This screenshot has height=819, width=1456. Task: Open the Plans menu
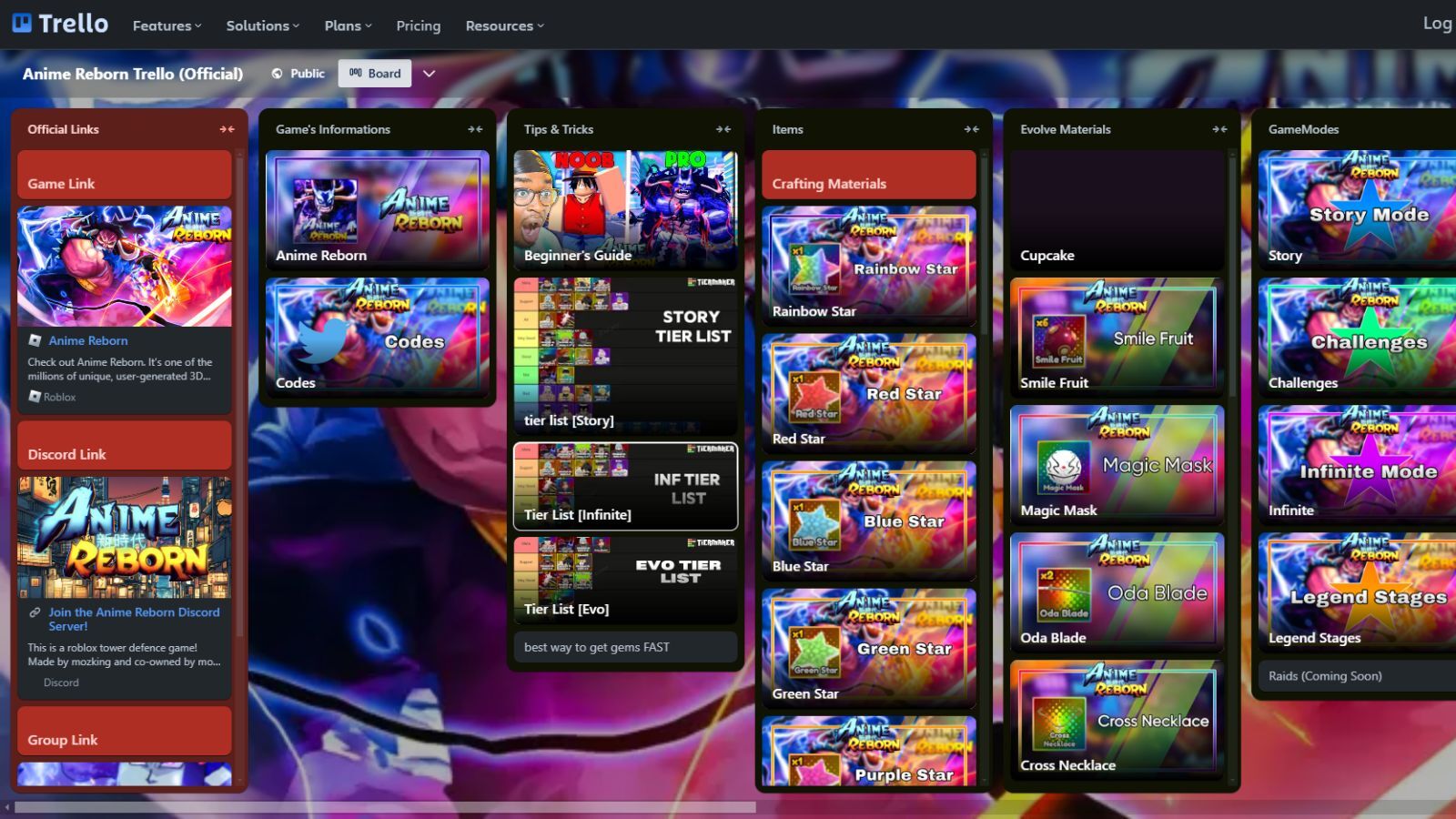coord(348,25)
